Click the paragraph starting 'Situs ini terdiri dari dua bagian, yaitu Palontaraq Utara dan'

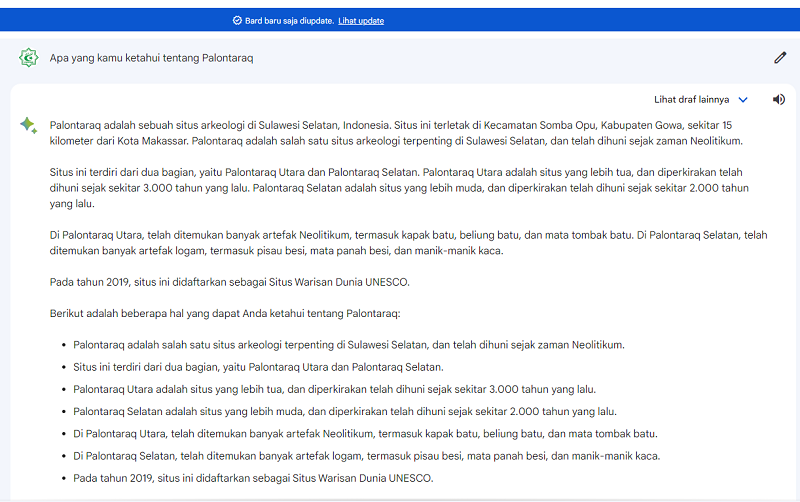[399, 188]
